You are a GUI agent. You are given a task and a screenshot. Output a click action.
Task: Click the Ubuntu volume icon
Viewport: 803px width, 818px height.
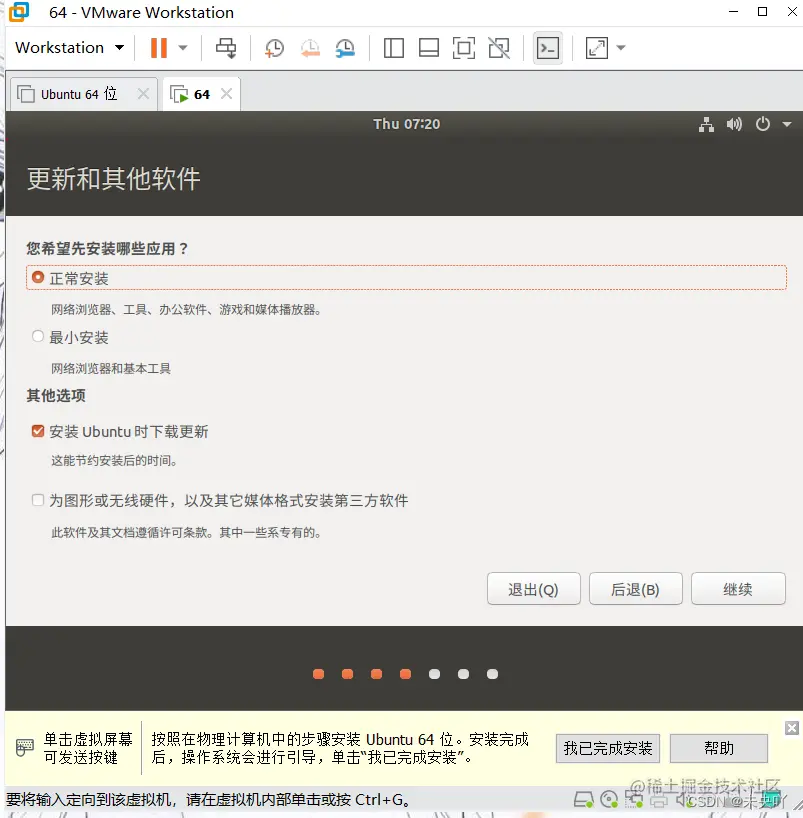pyautogui.click(x=734, y=124)
